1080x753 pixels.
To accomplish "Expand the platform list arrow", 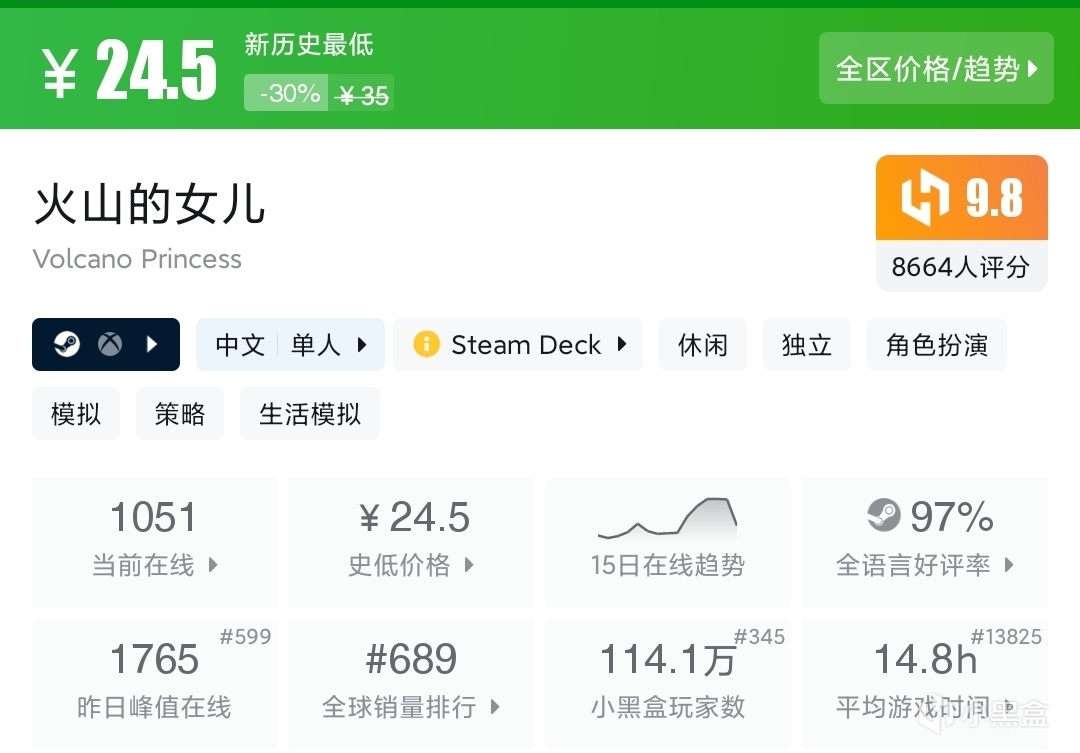I will 152,345.
